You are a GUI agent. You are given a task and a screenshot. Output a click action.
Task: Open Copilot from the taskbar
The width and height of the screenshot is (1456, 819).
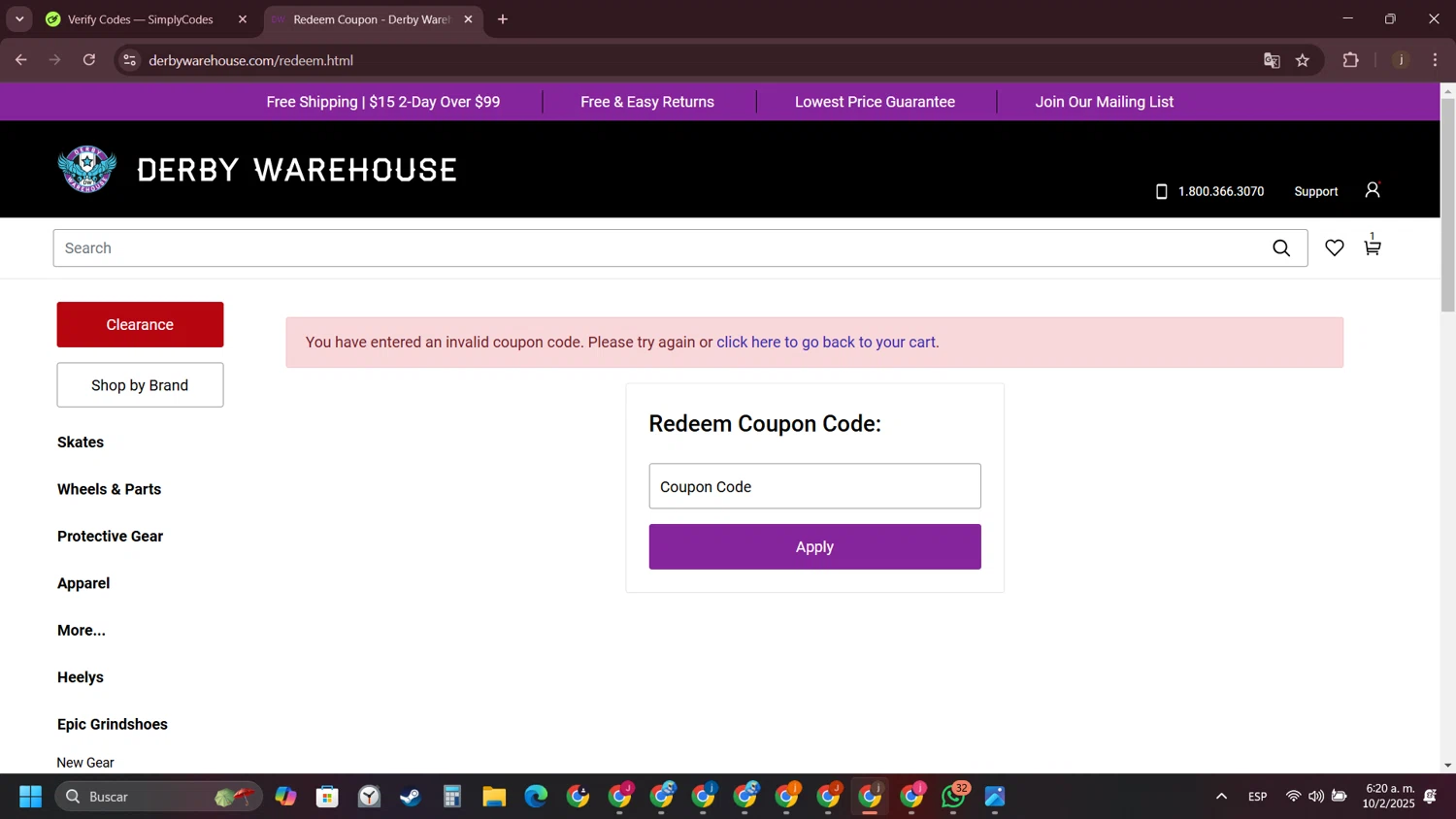coord(285,797)
